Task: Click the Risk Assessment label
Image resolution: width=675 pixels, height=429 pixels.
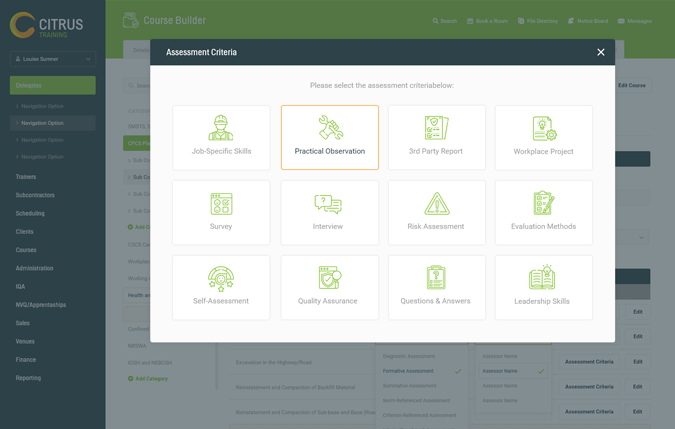Action: [x=436, y=226]
